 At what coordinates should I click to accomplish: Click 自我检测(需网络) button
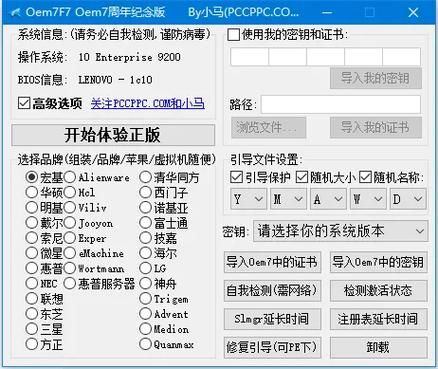tap(272, 290)
